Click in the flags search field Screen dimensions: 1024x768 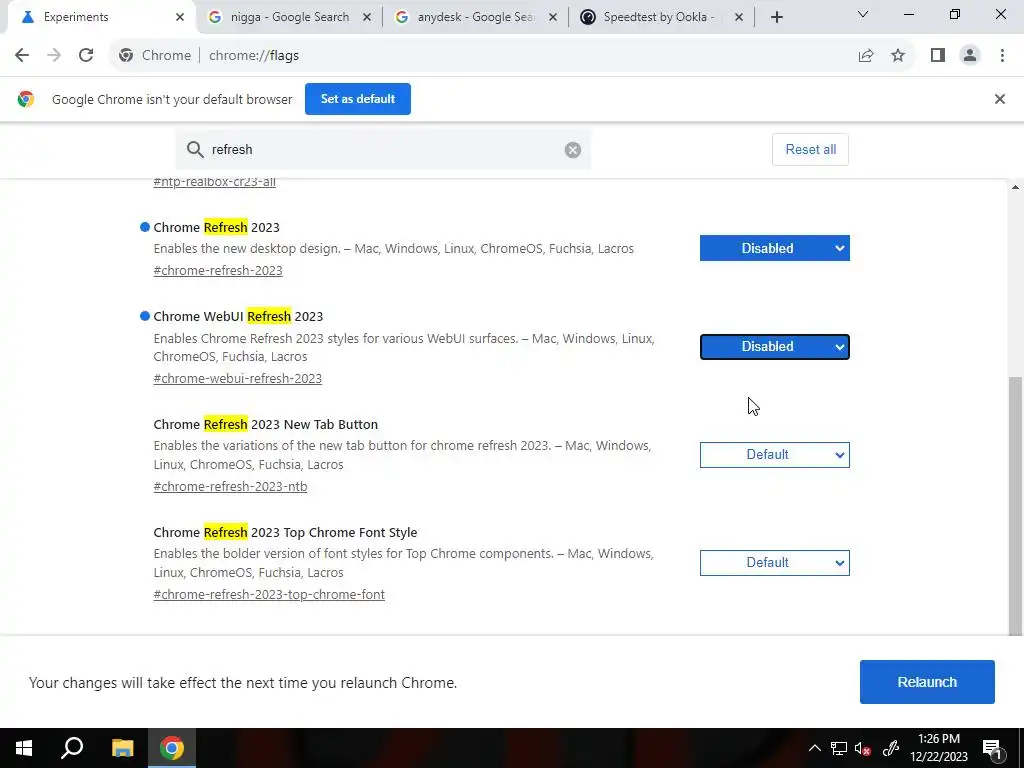(383, 150)
